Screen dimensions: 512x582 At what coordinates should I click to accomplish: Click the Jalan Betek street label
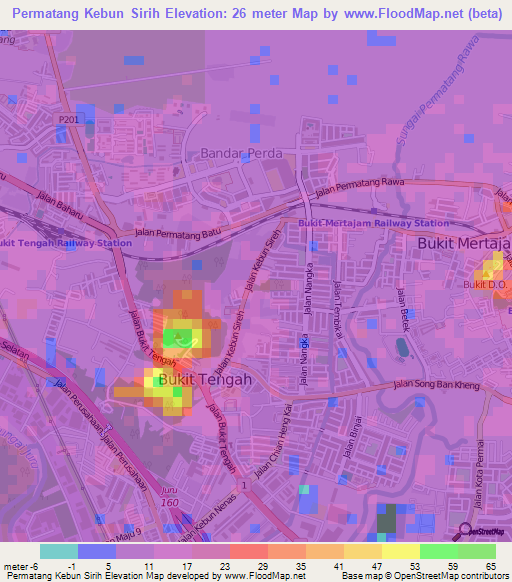pos(403,310)
